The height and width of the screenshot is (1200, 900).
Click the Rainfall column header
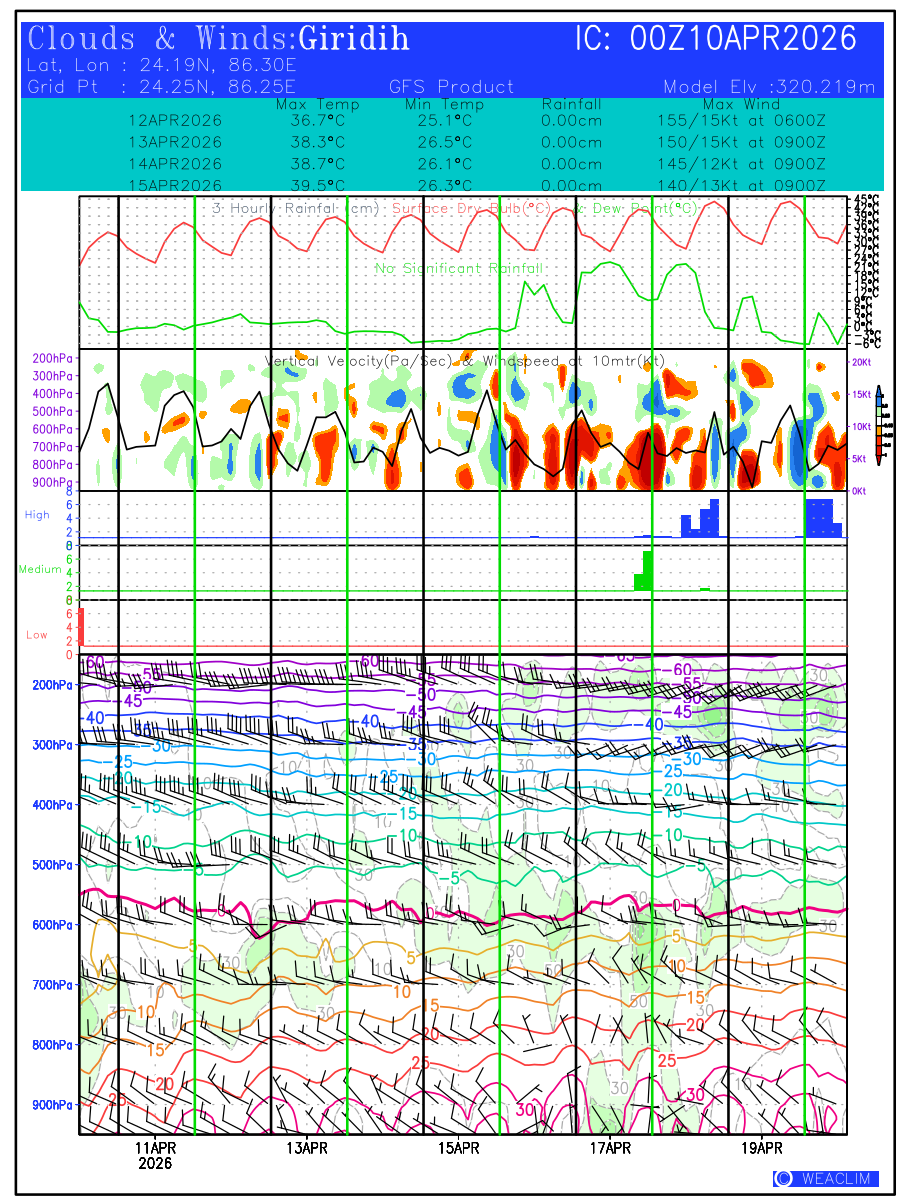click(571, 104)
